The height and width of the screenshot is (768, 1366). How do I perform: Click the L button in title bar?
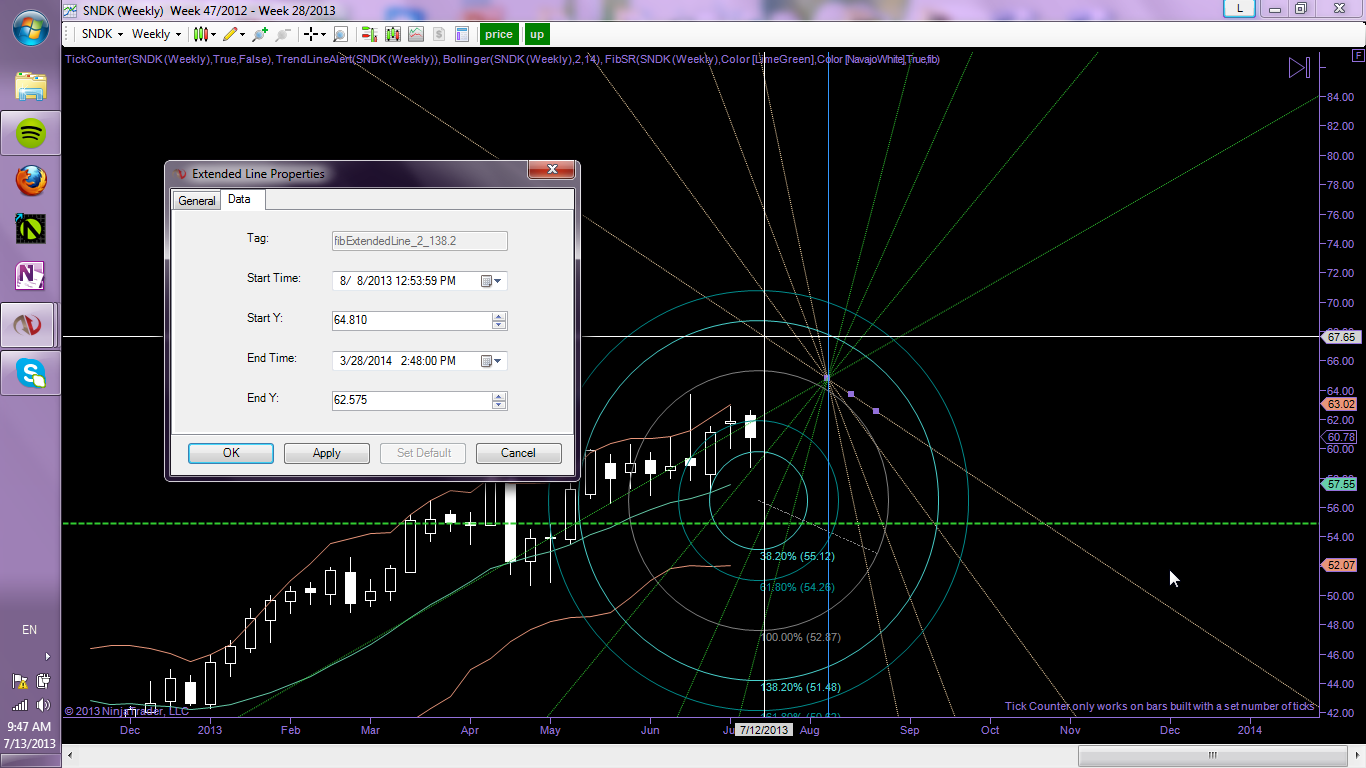click(1241, 8)
